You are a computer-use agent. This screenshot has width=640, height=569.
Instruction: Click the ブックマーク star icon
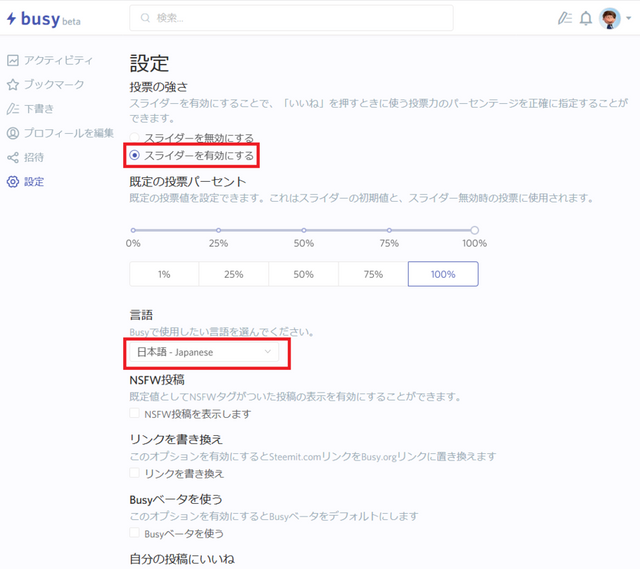coord(13,84)
